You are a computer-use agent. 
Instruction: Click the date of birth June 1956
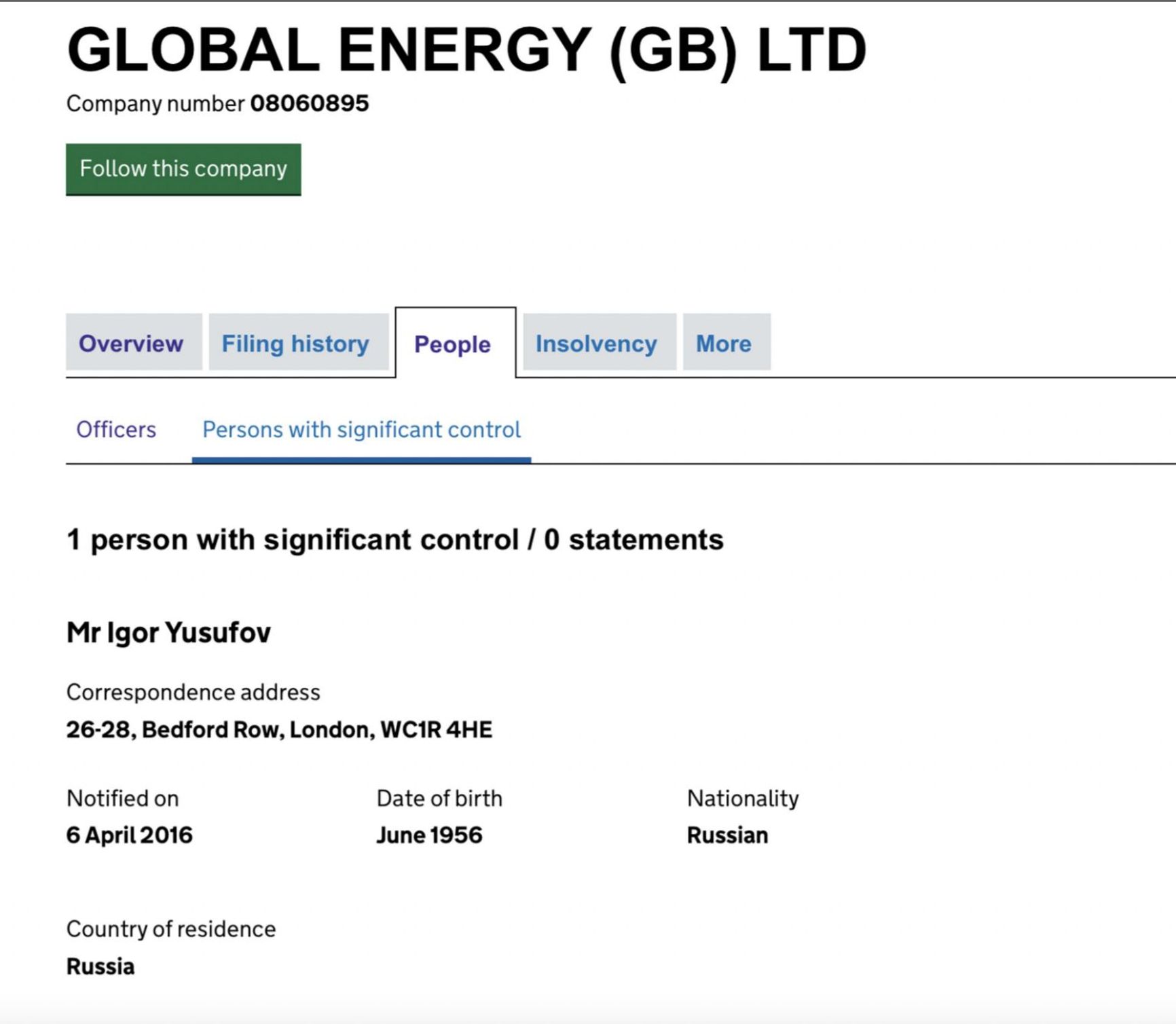tap(429, 835)
